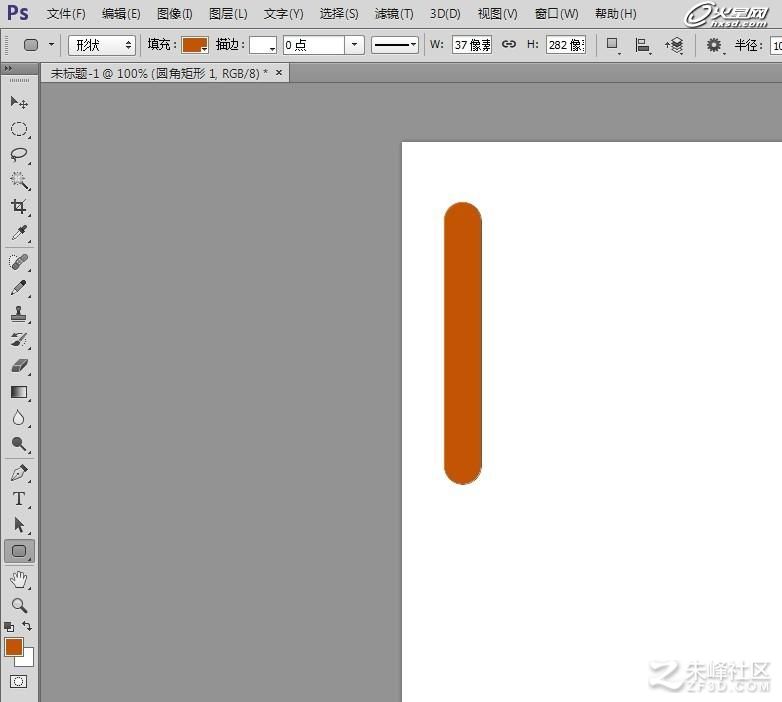Open the fill color swatch picker
The image size is (782, 702).
point(195,45)
